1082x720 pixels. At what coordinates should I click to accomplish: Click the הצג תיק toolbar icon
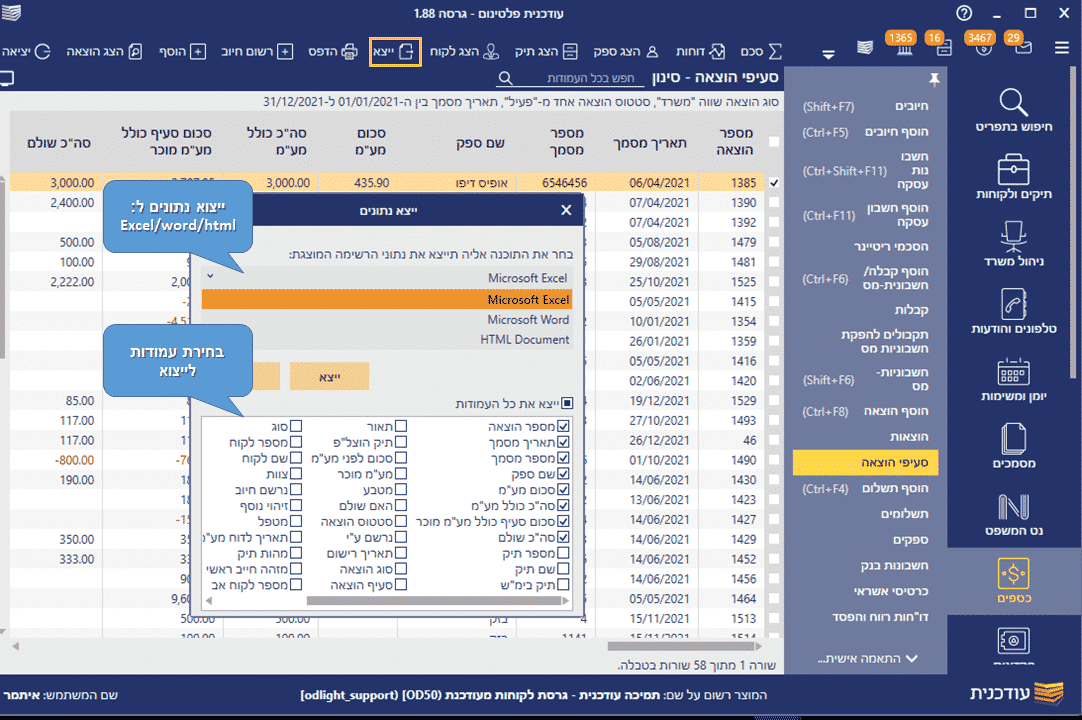click(x=546, y=52)
